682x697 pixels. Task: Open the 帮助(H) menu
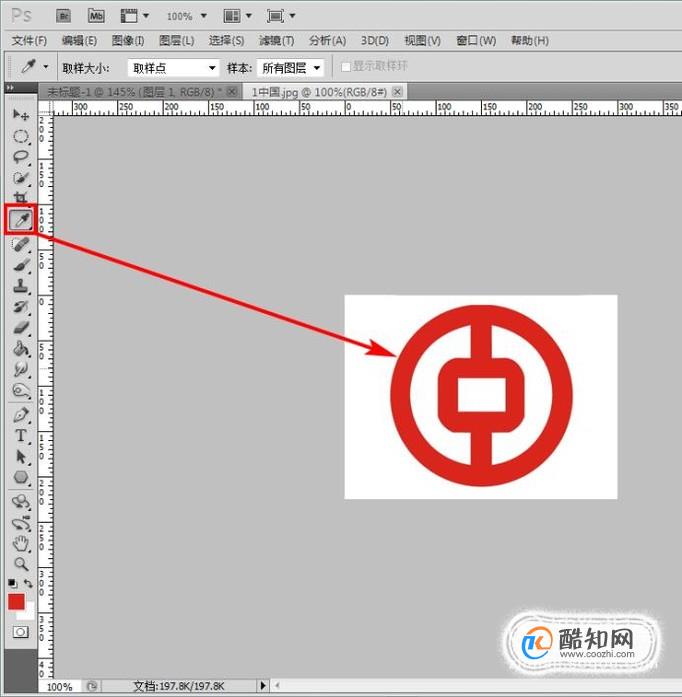[530, 41]
